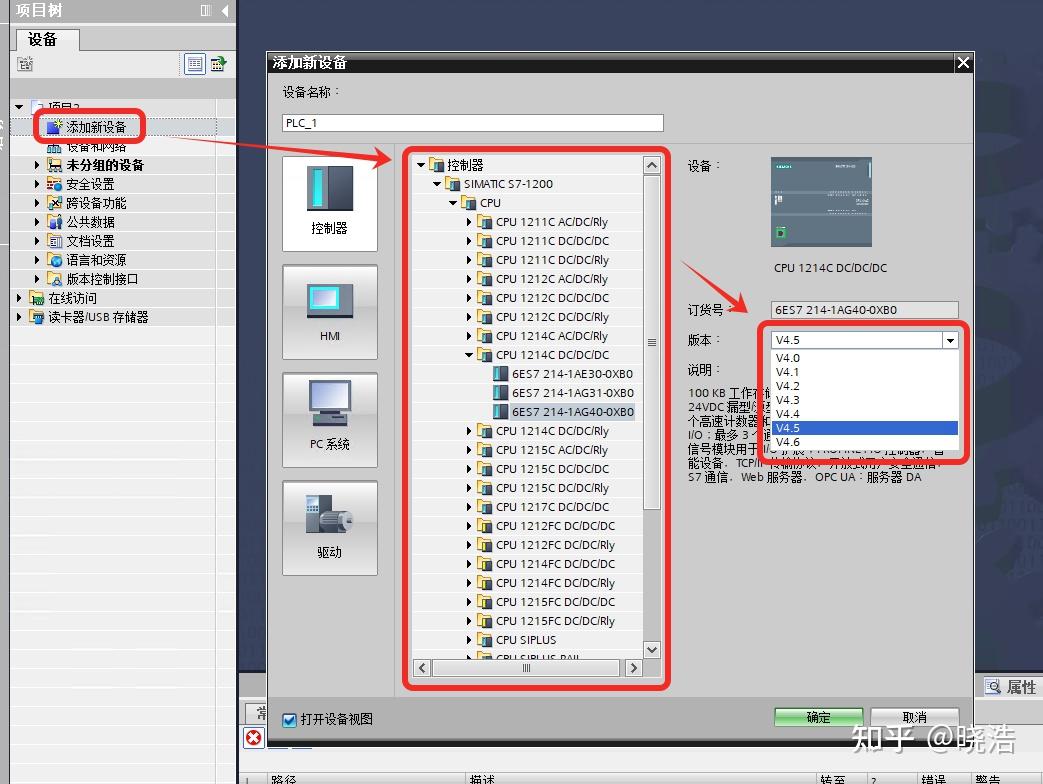This screenshot has height=784, width=1043.
Task: Click the device tree vertical scrollbar thumb
Action: point(652,342)
